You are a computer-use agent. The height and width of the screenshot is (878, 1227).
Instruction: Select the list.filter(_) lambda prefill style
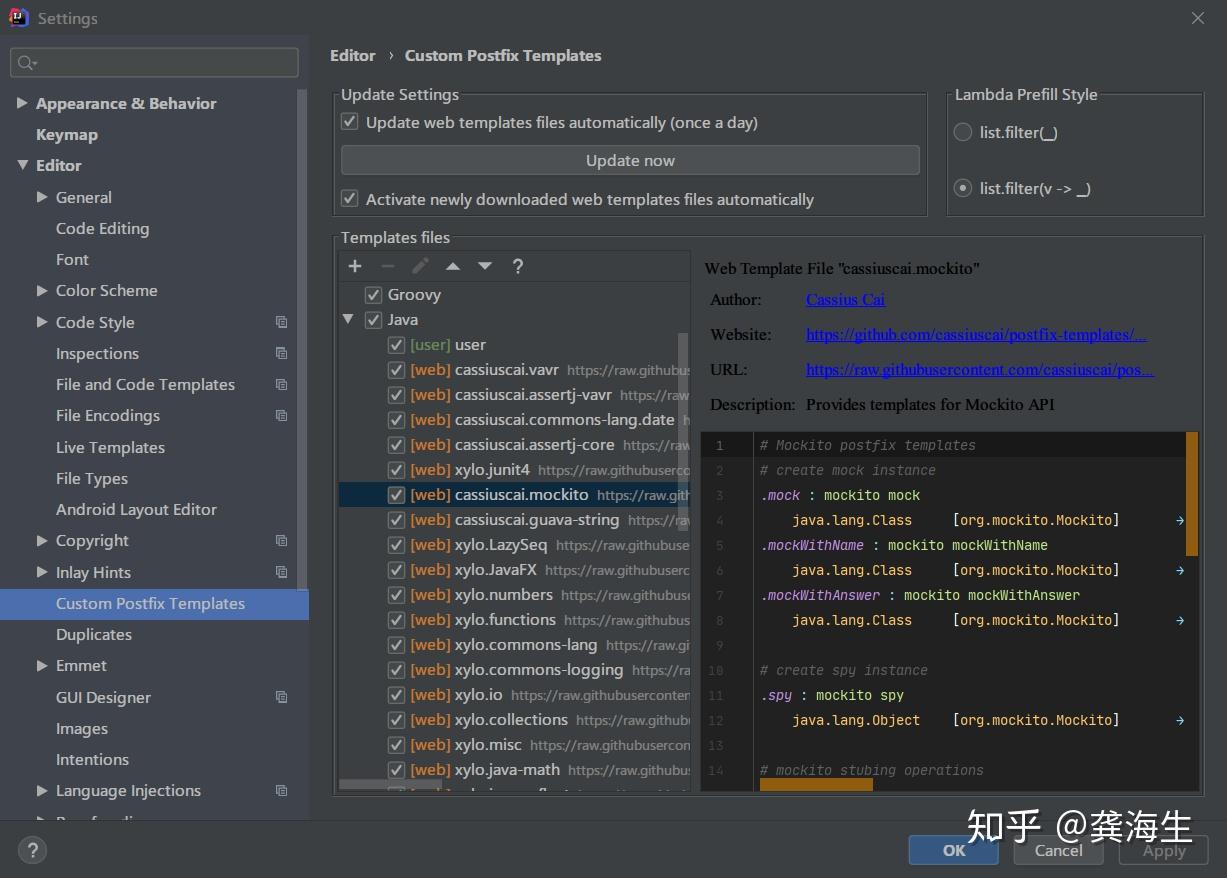(x=961, y=131)
